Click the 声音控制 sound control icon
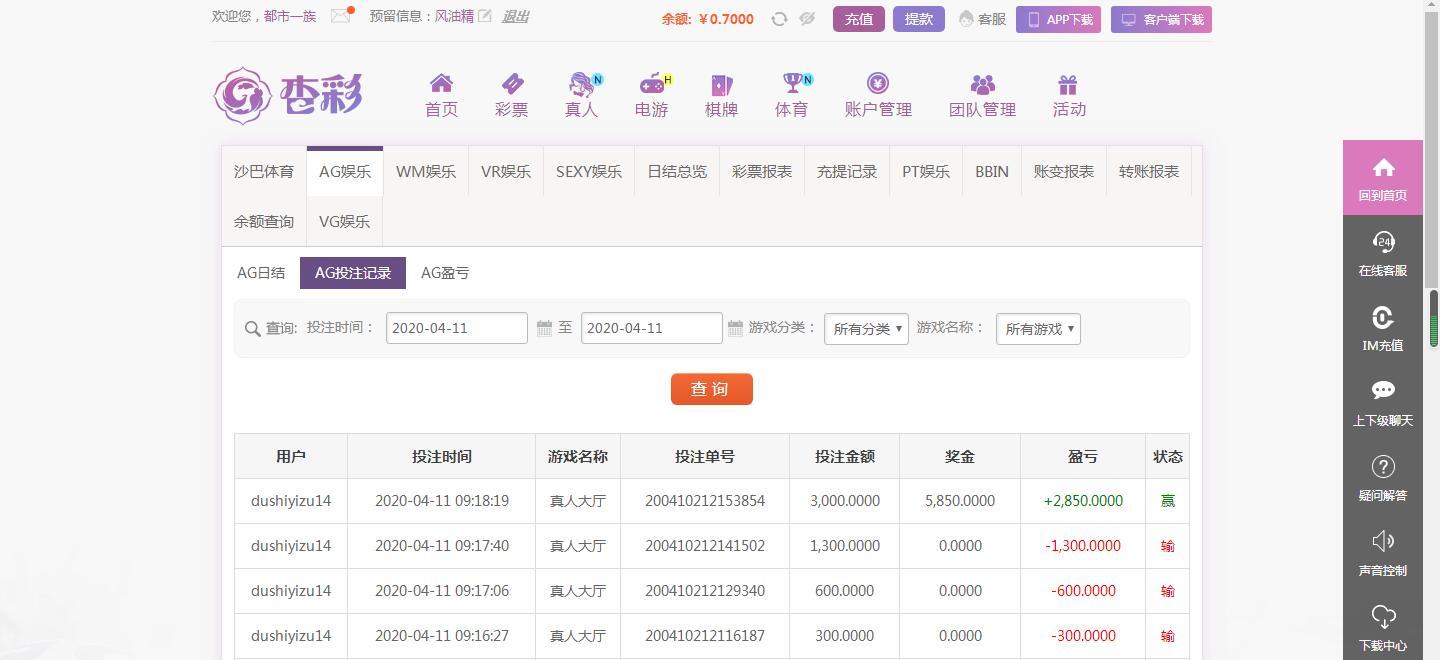Image resolution: width=1440 pixels, height=660 pixels. [x=1383, y=550]
